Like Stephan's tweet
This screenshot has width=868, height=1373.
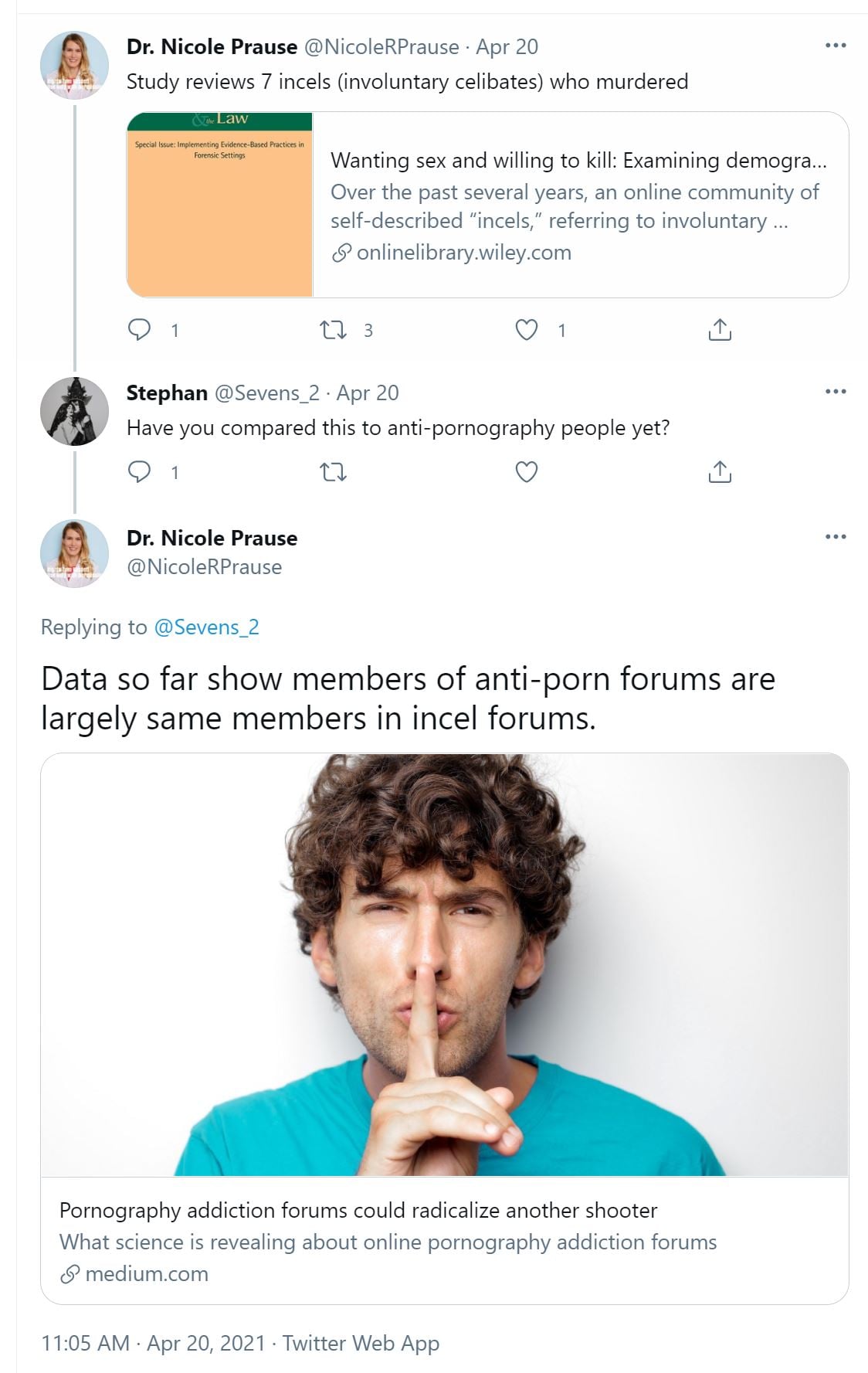pyautogui.click(x=526, y=471)
